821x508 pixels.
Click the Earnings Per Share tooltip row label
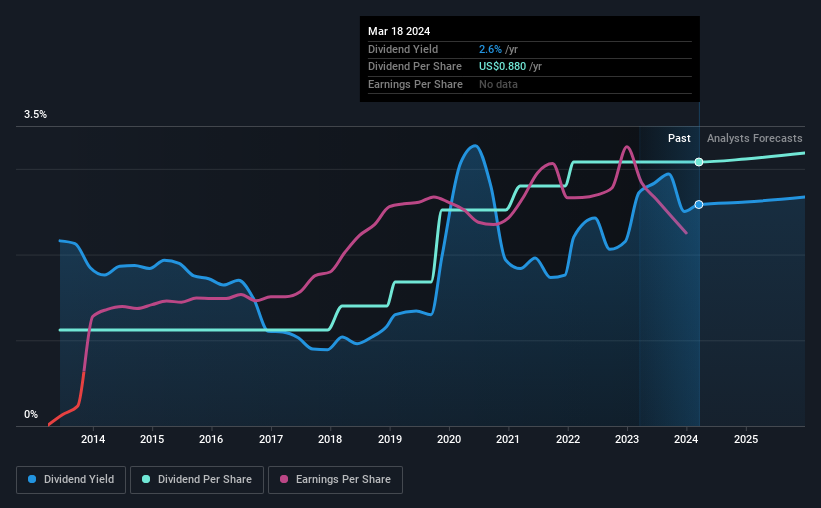415,84
